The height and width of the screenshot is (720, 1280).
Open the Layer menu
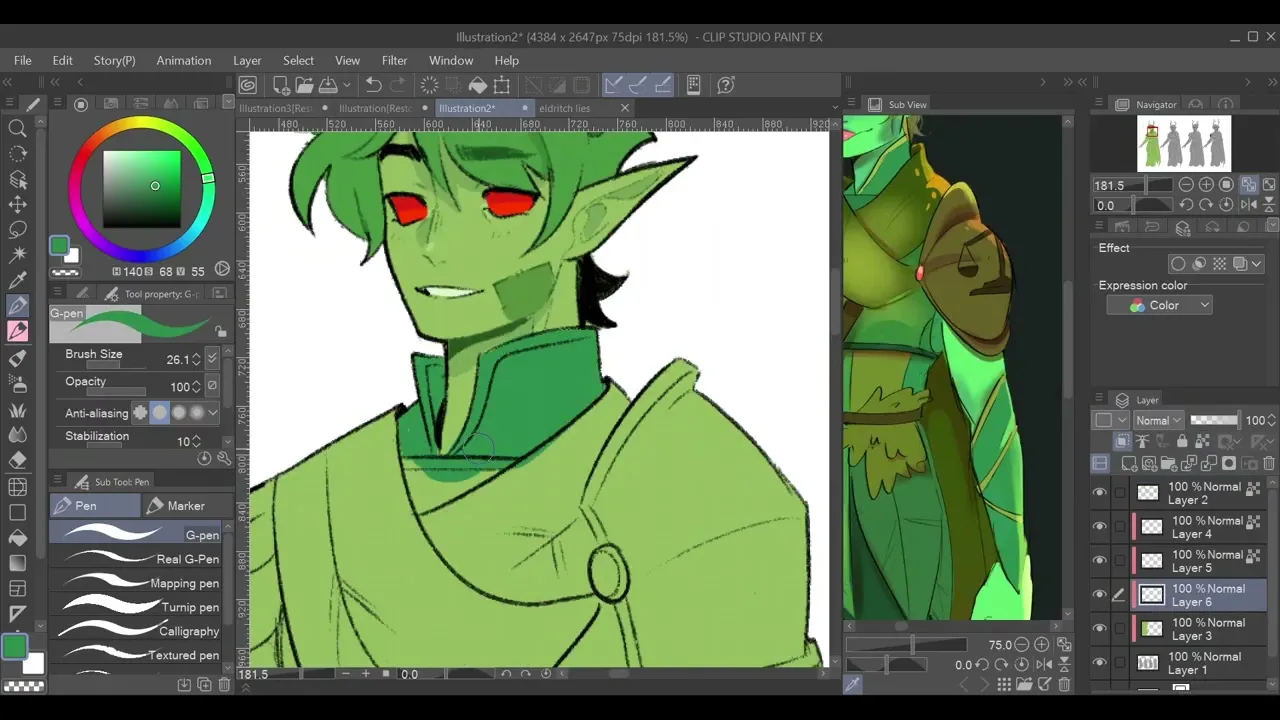click(247, 61)
